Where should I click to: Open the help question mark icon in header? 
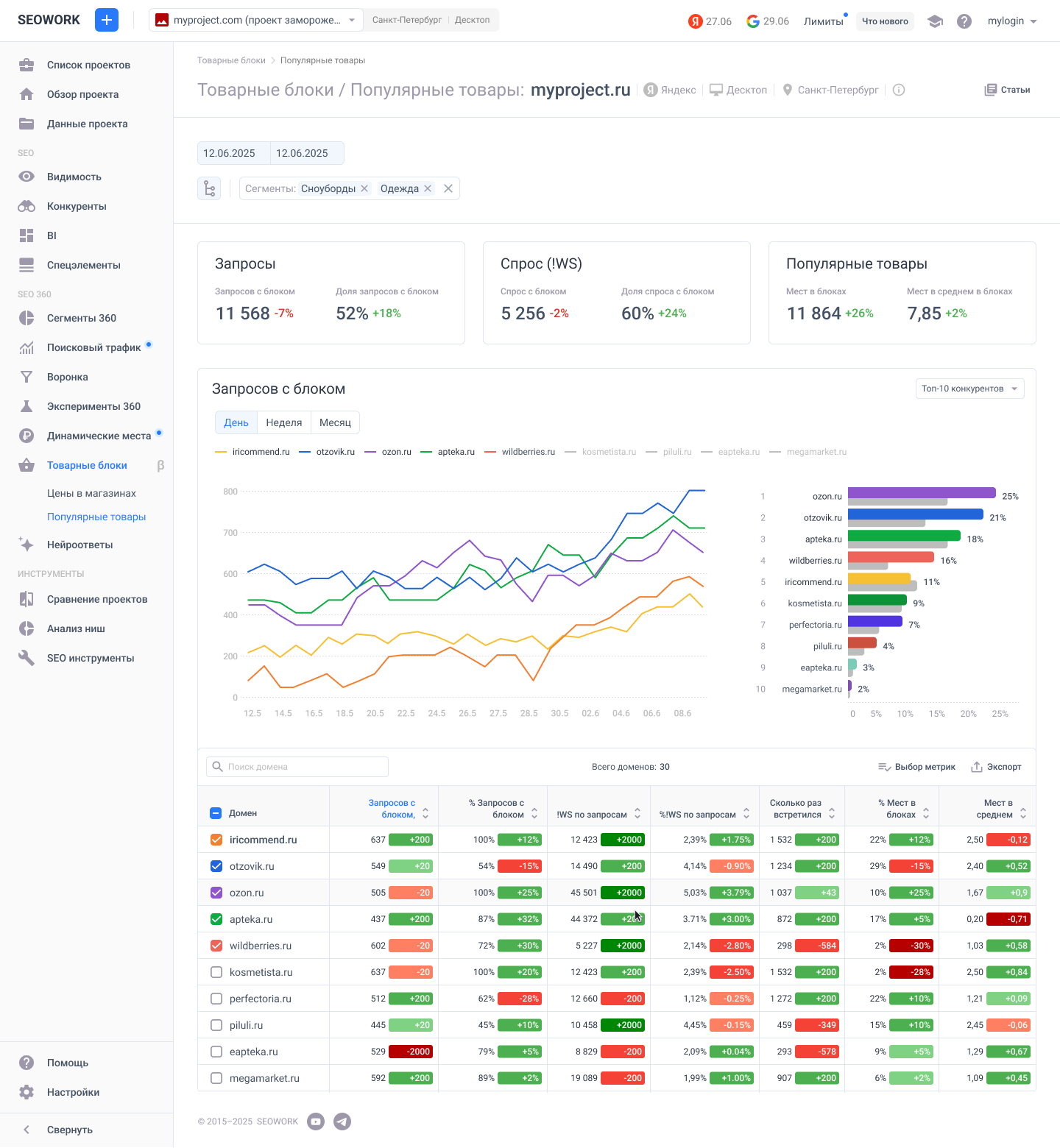tap(964, 21)
